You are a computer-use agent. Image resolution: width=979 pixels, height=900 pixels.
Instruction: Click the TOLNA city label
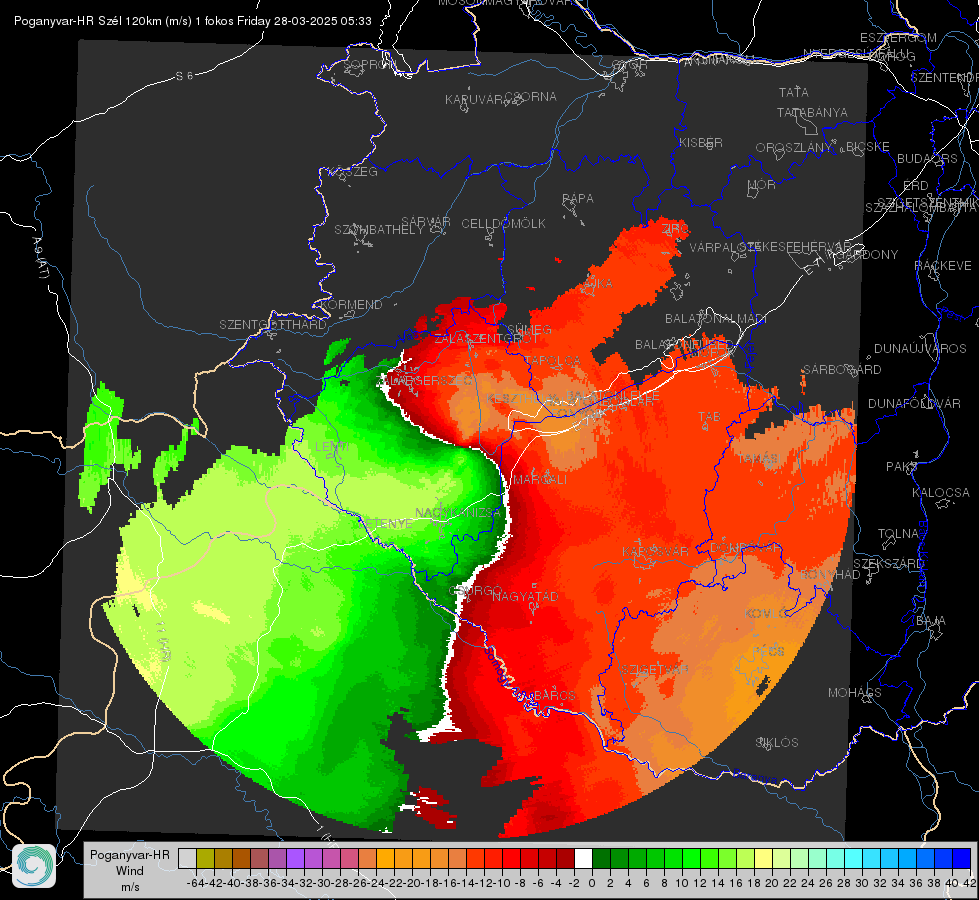[898, 534]
